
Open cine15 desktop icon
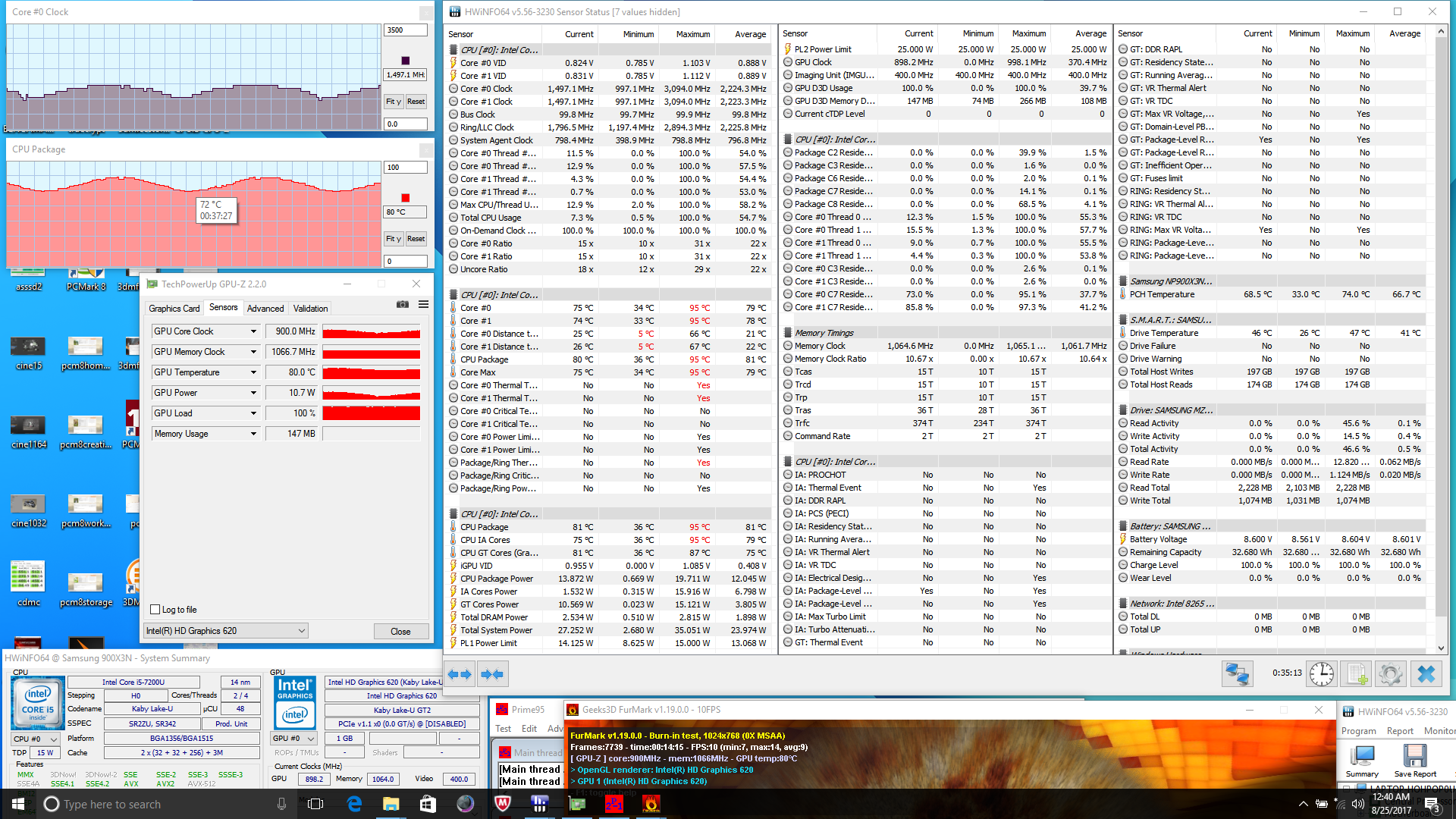[29, 353]
